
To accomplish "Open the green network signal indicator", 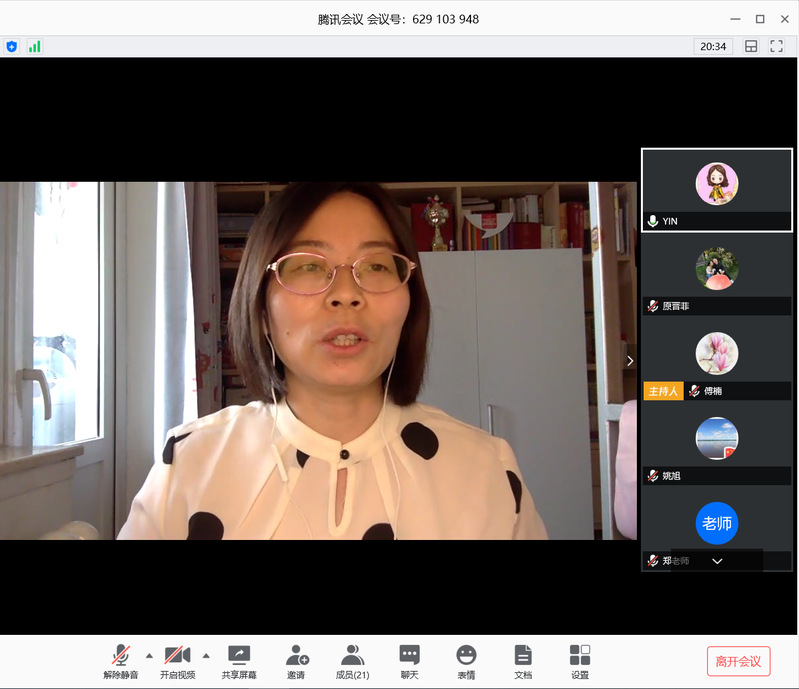I will (35, 46).
